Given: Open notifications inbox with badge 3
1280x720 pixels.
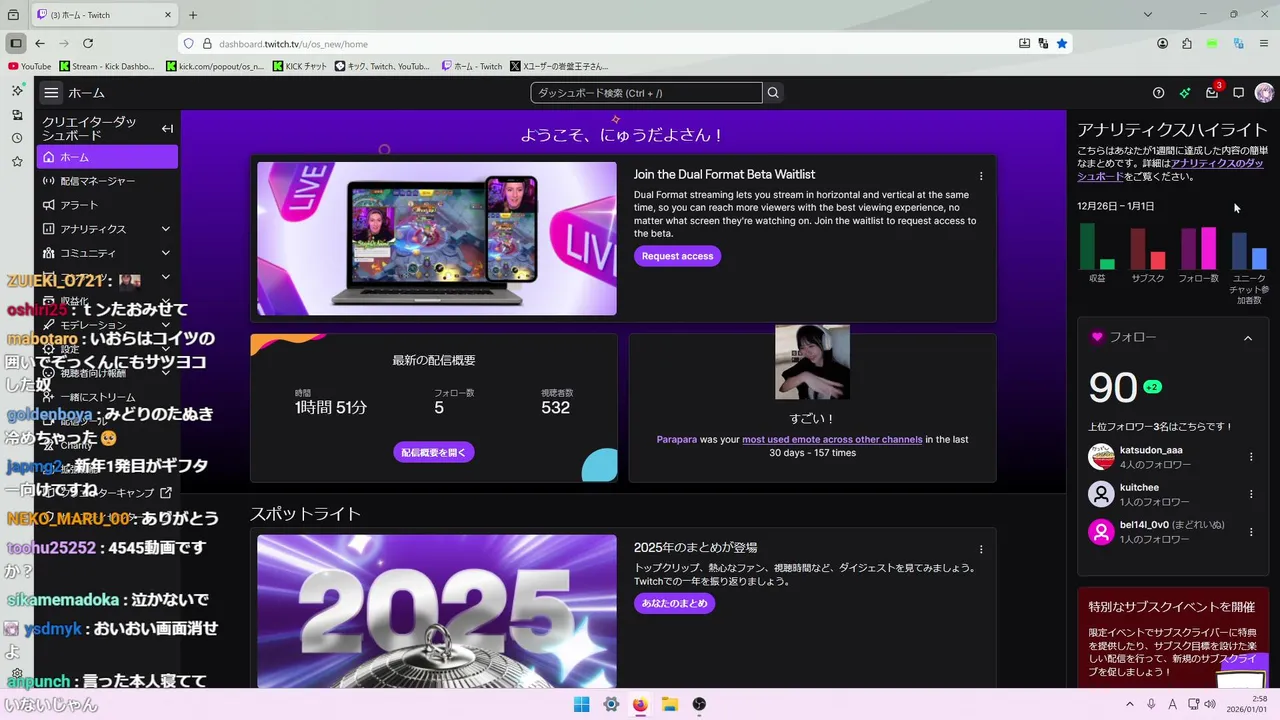Looking at the screenshot, I should tap(1212, 93).
